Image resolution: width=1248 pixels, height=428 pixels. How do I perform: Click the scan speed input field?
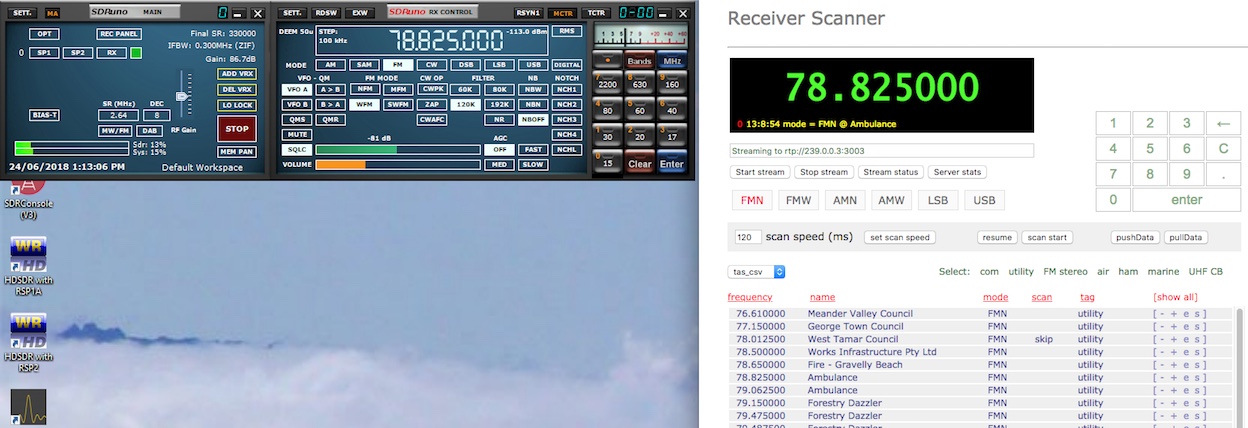747,238
